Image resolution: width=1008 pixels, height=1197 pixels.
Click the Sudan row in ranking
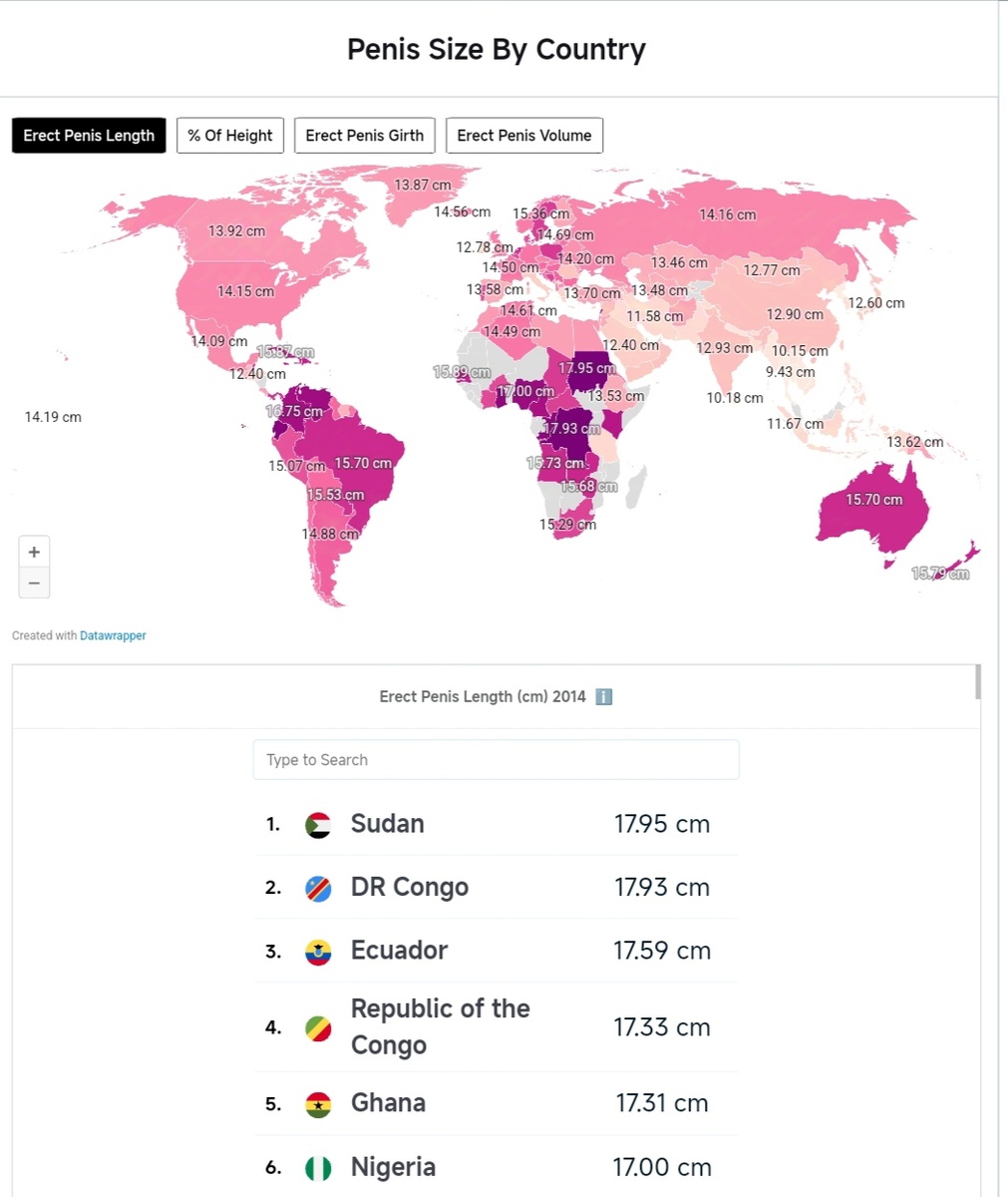pos(496,825)
